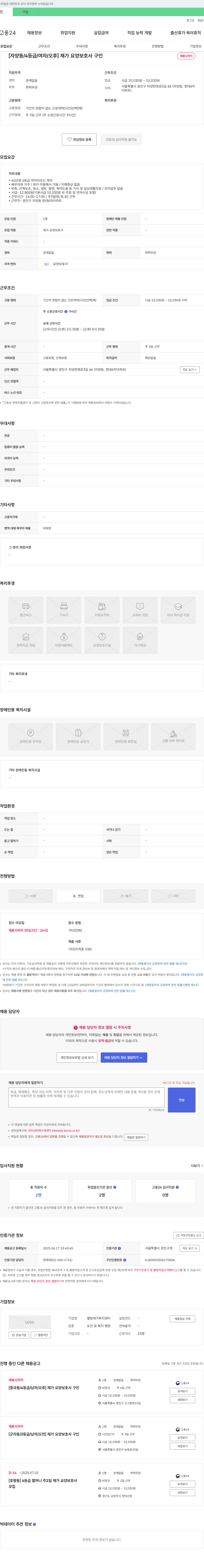Click the blue 전송 button
This screenshot has height=1568, width=204.
(181, 1100)
